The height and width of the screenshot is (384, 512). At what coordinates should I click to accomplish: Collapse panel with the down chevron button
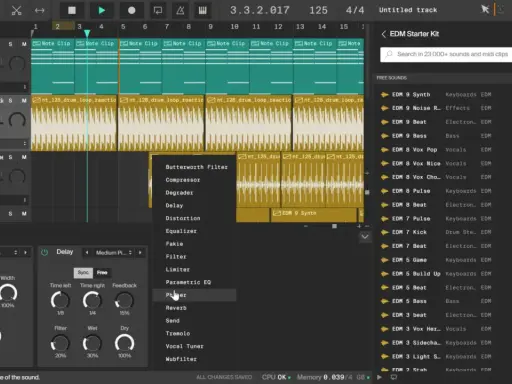pos(365,237)
